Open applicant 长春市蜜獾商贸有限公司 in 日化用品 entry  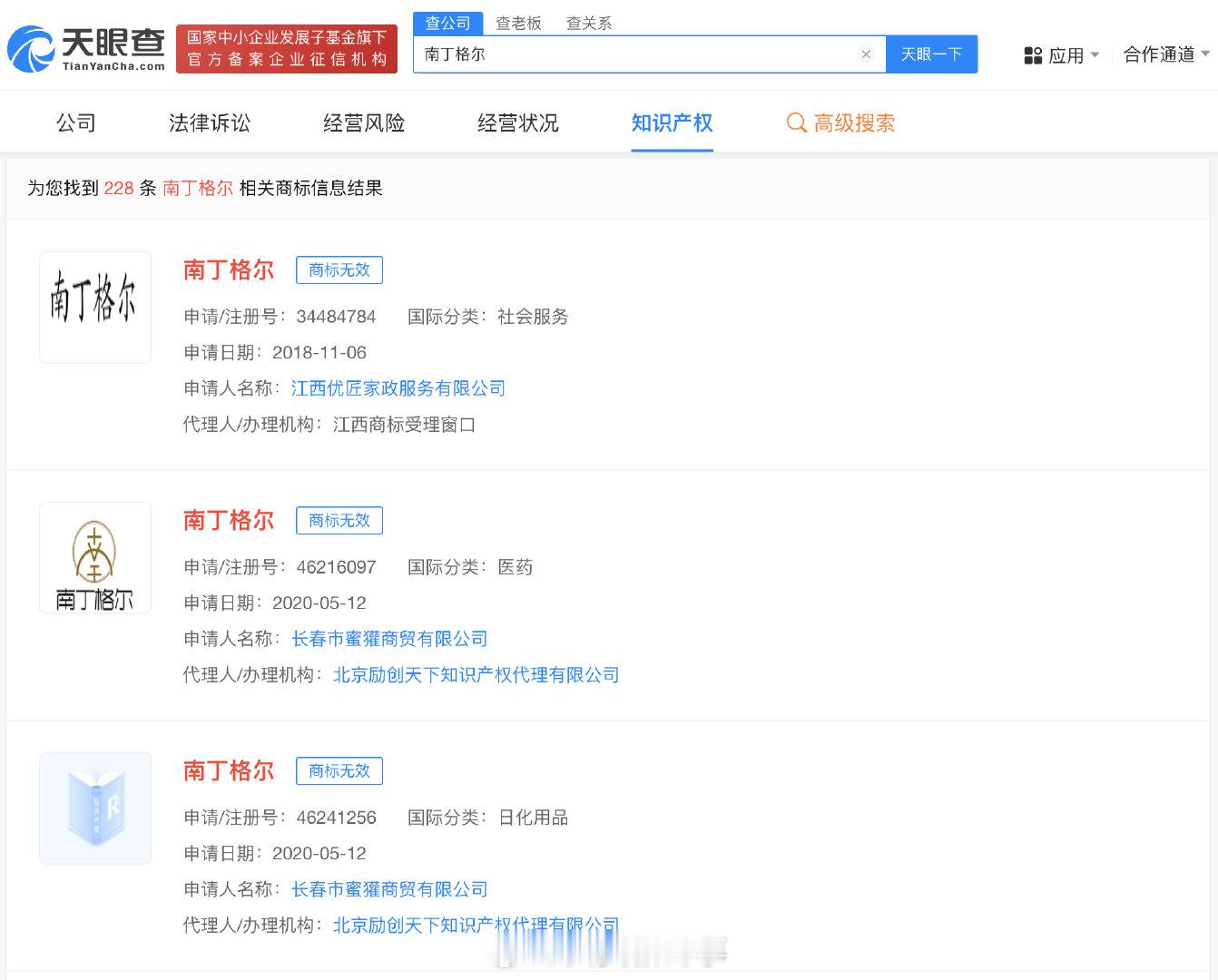[x=389, y=889]
